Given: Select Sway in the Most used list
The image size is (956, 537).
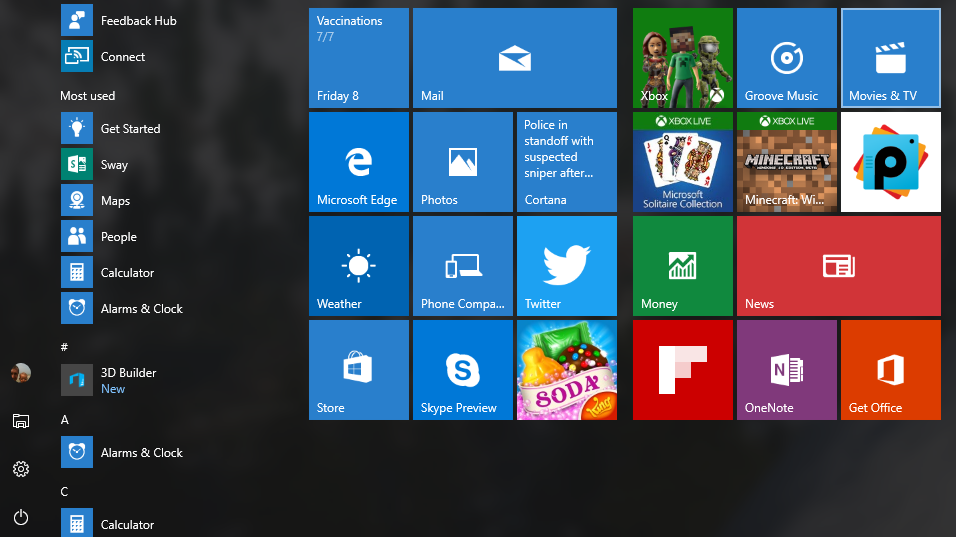Looking at the screenshot, I should (x=113, y=165).
